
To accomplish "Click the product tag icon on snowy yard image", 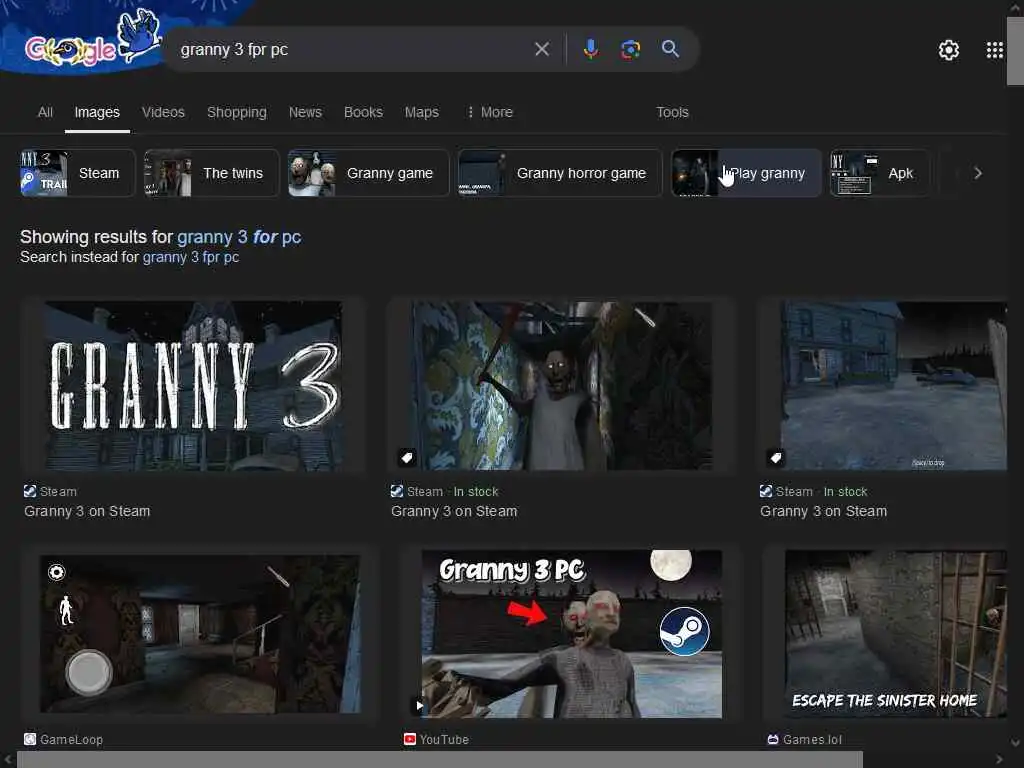I will (776, 457).
